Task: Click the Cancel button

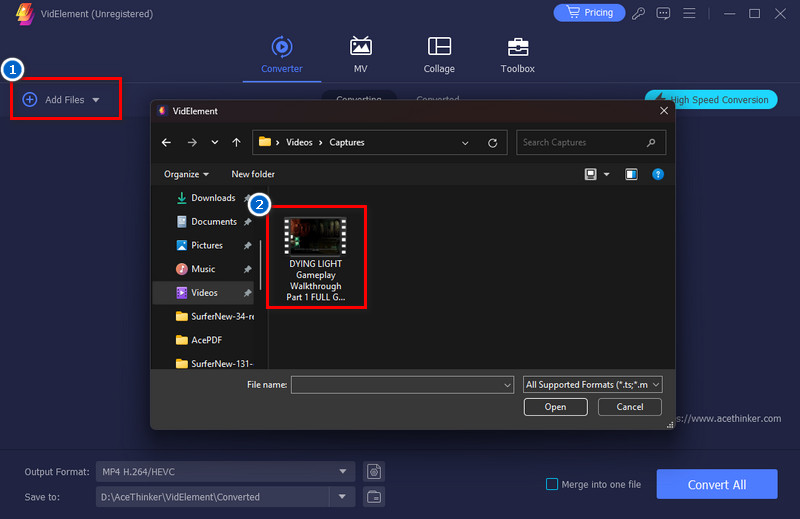Action: click(x=630, y=407)
